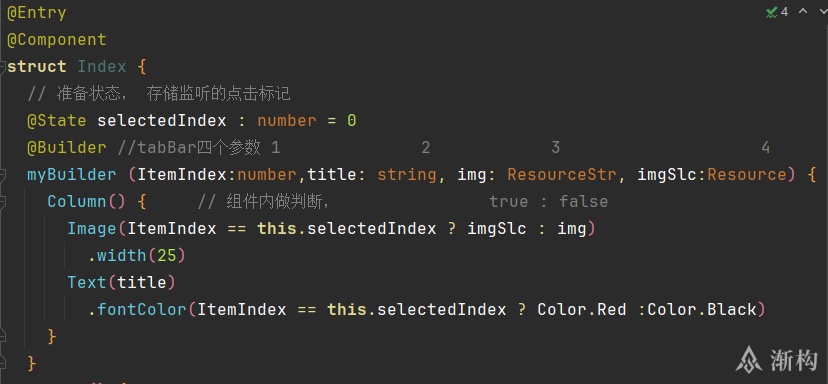Screen dimensions: 828x384
Task: Fold the myBuilder function block
Action: [3, 175]
